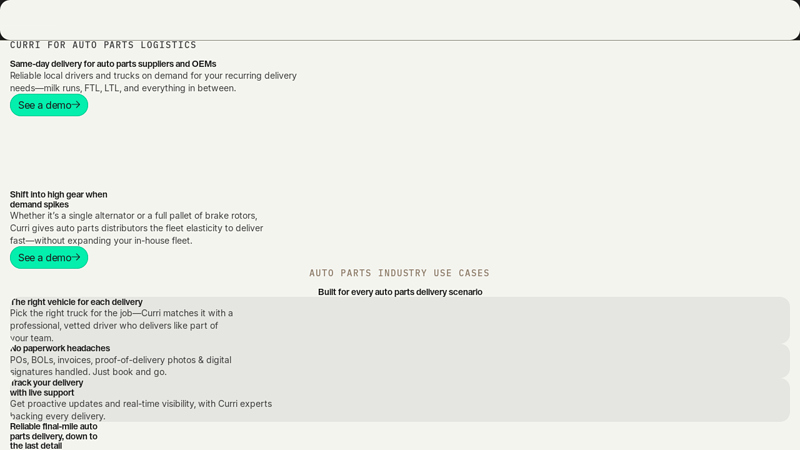
Task: Click 'Reliable local drivers and trucks' paragraph
Action: [x=153, y=82]
